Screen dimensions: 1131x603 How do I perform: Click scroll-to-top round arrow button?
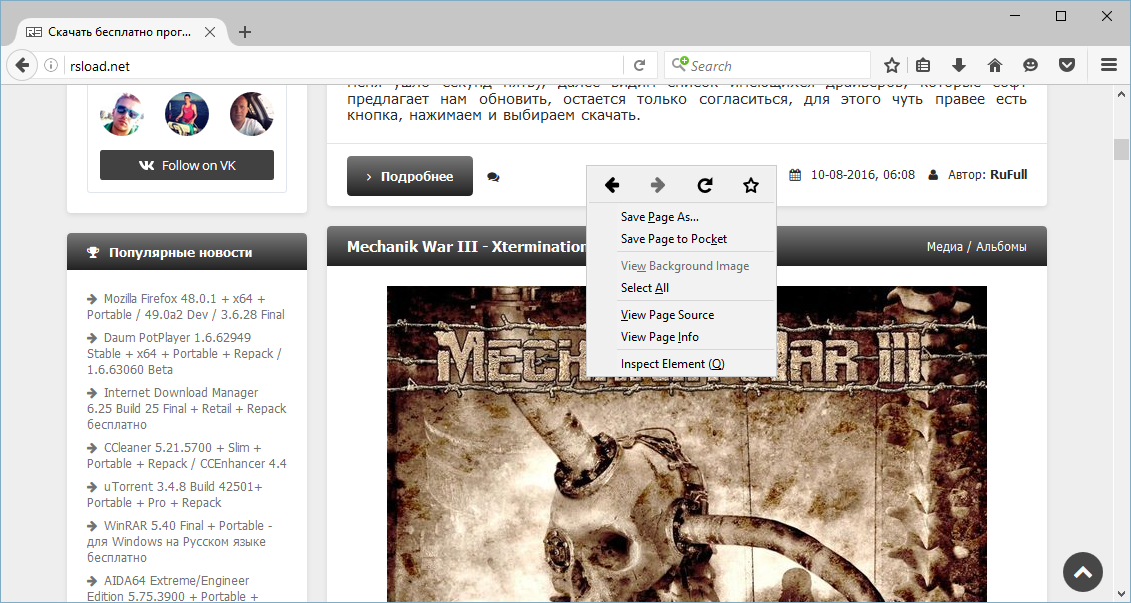(1083, 572)
